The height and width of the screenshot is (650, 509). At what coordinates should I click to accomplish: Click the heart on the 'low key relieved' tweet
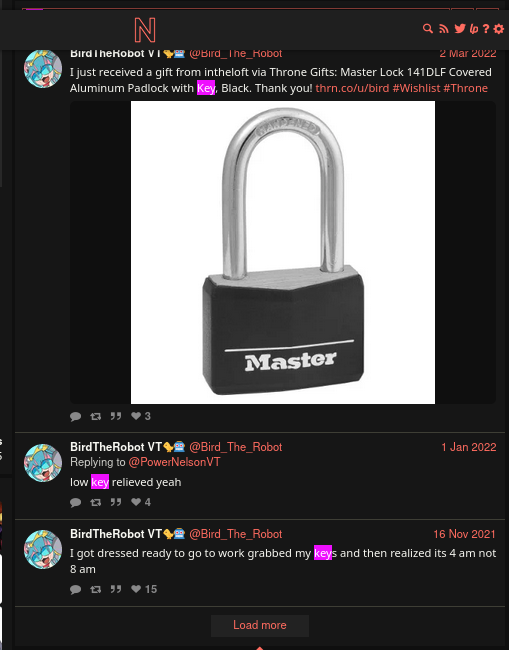[136, 502]
